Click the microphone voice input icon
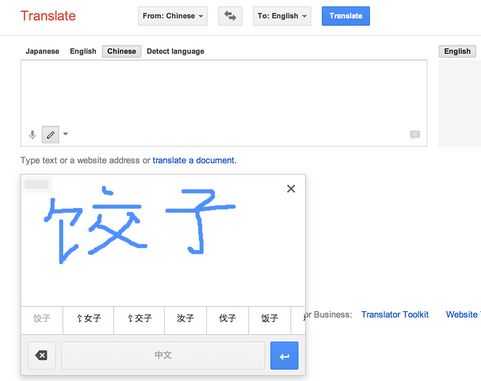 coord(32,135)
